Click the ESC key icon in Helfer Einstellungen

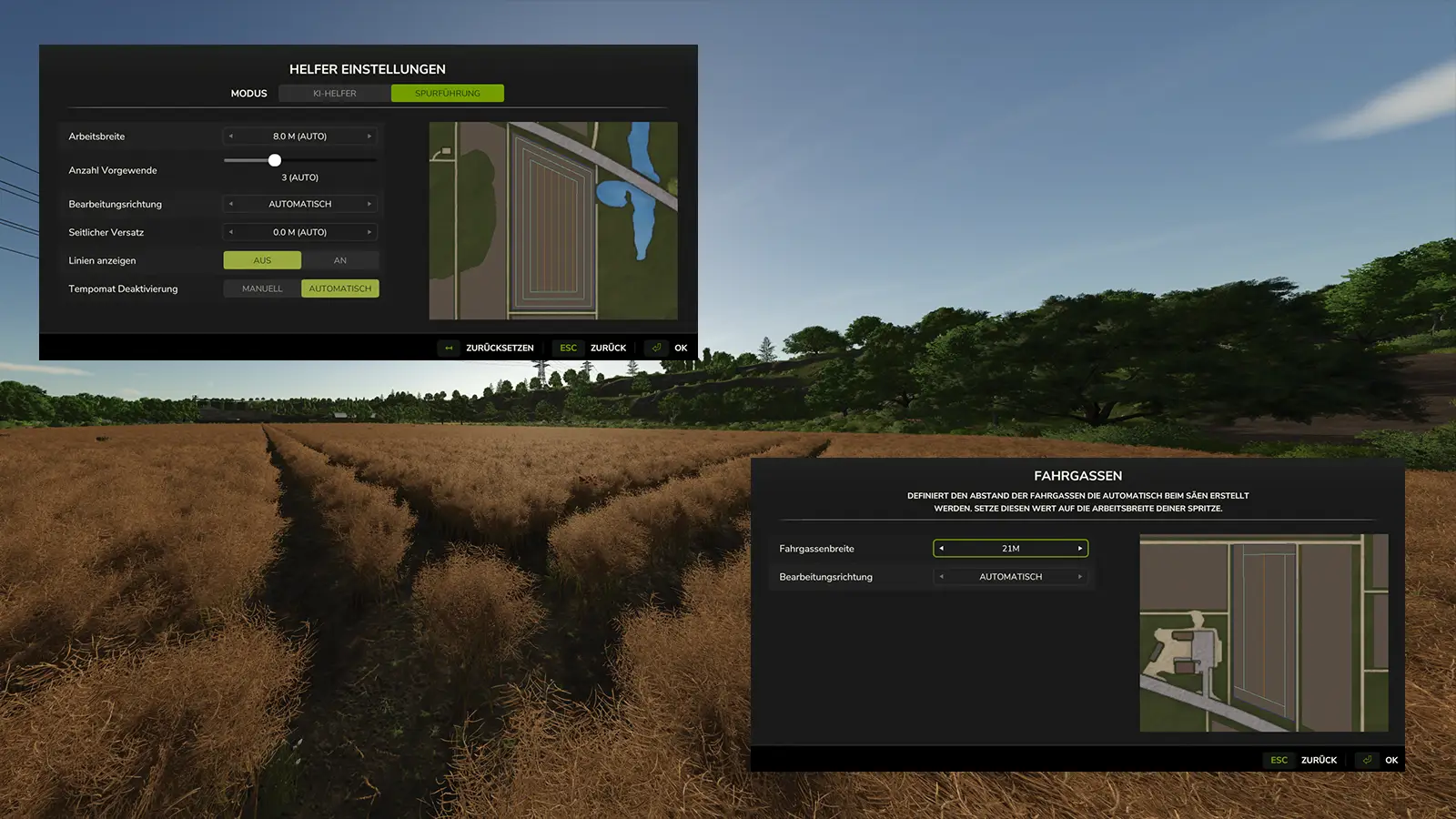[x=568, y=348]
